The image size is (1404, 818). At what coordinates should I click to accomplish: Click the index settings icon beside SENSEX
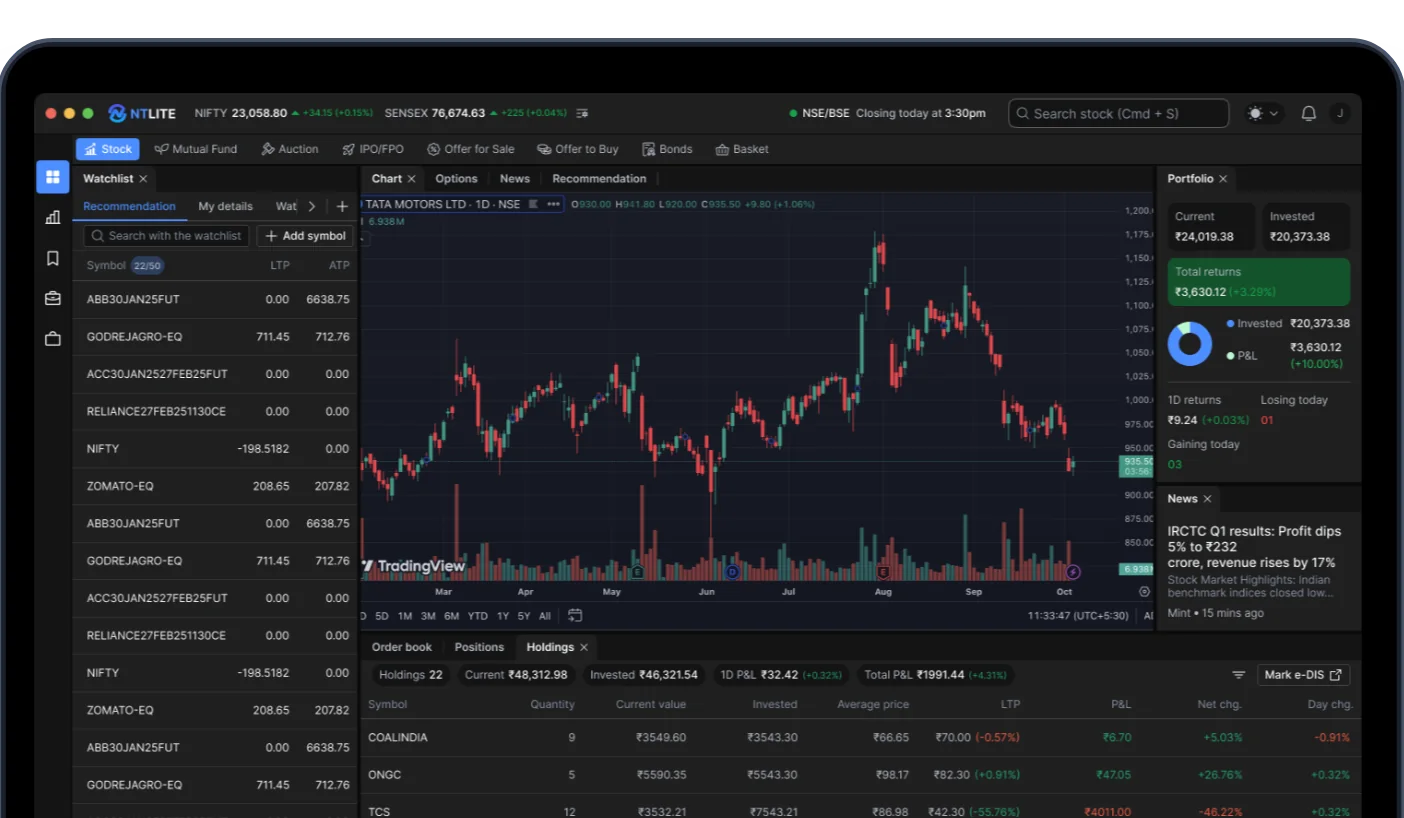[583, 113]
